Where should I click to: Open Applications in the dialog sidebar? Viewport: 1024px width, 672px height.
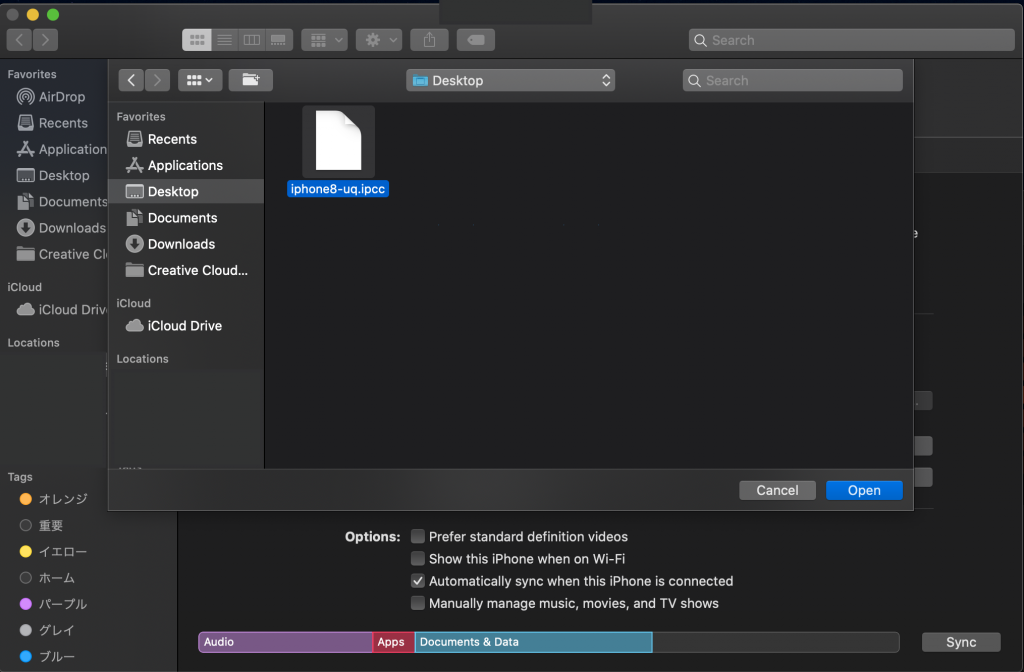(x=186, y=165)
